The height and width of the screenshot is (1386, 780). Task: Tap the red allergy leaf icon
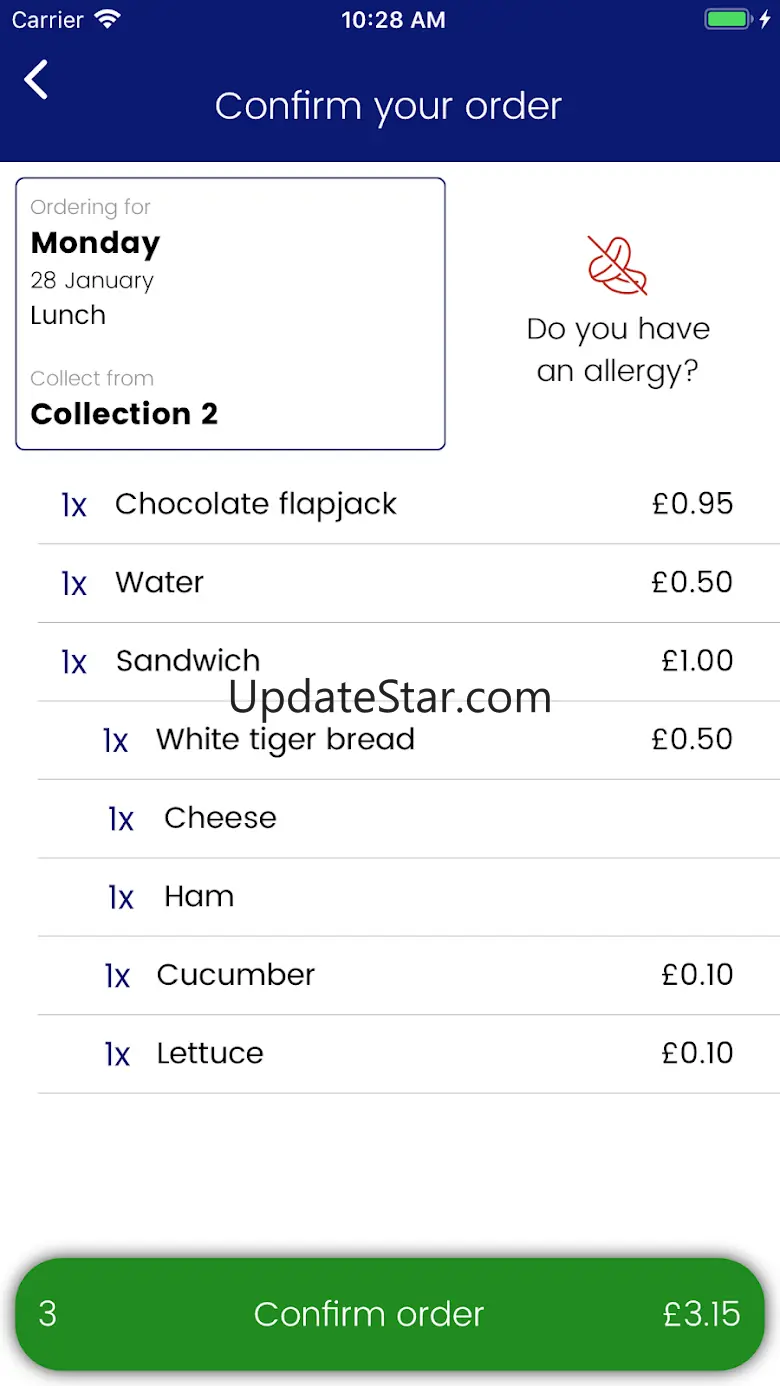(x=617, y=265)
